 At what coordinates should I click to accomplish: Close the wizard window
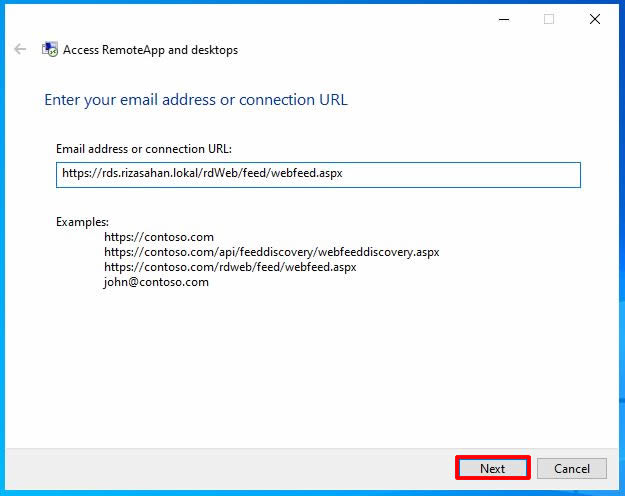(595, 19)
